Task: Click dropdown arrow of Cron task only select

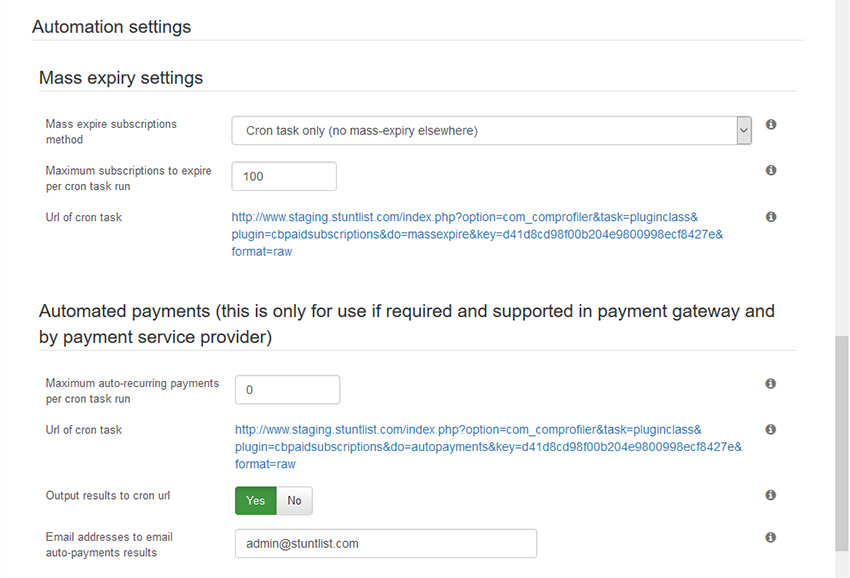Action: tap(744, 131)
